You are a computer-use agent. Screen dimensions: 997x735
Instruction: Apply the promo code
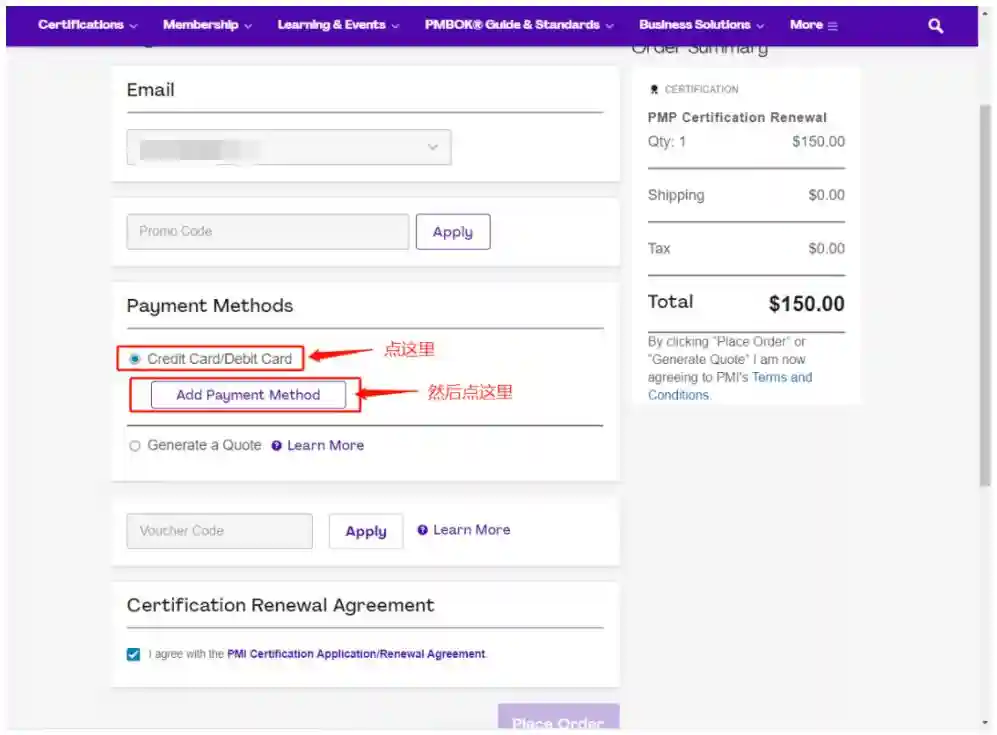[x=452, y=232]
